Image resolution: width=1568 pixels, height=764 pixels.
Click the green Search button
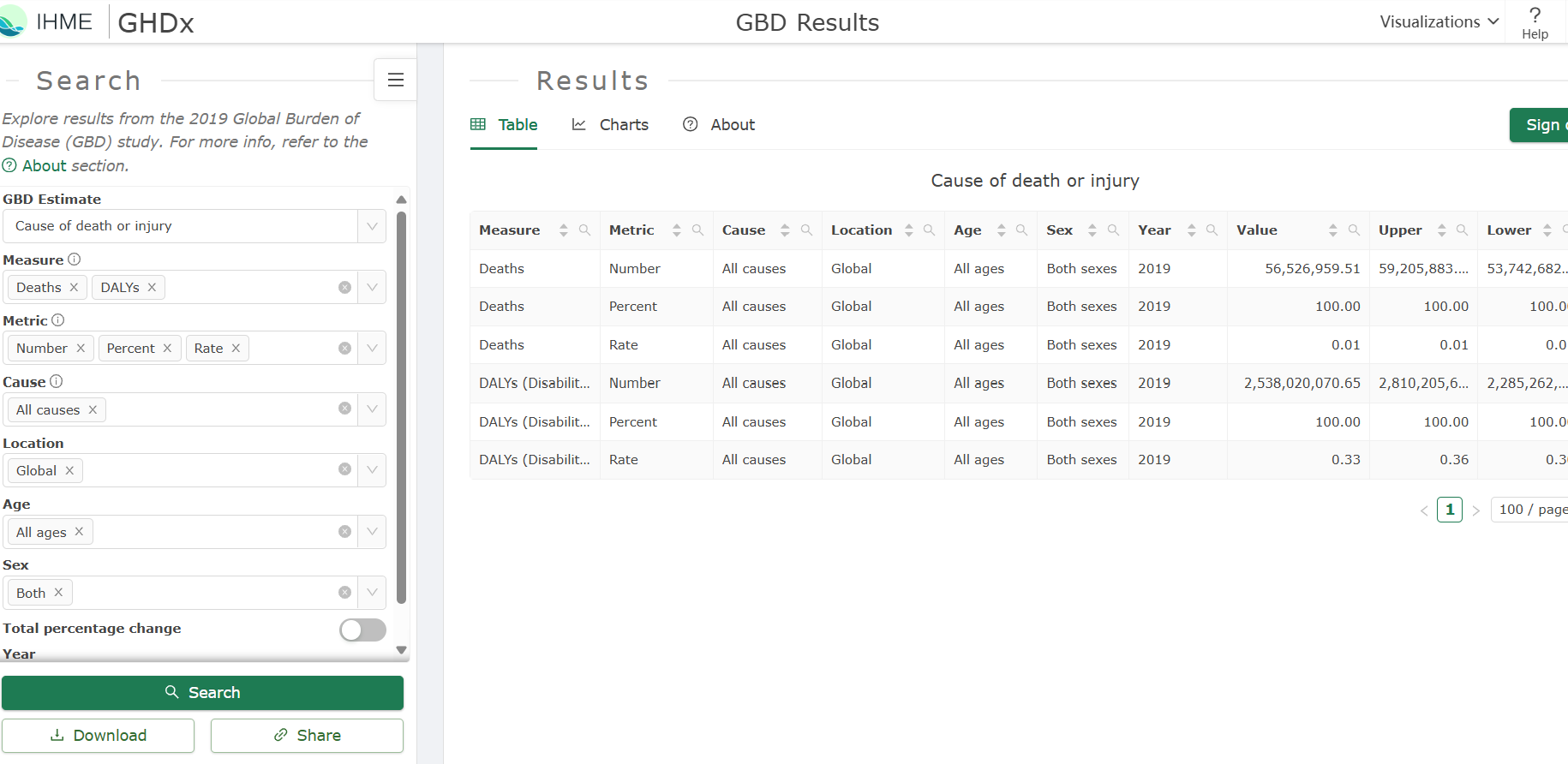coord(202,692)
